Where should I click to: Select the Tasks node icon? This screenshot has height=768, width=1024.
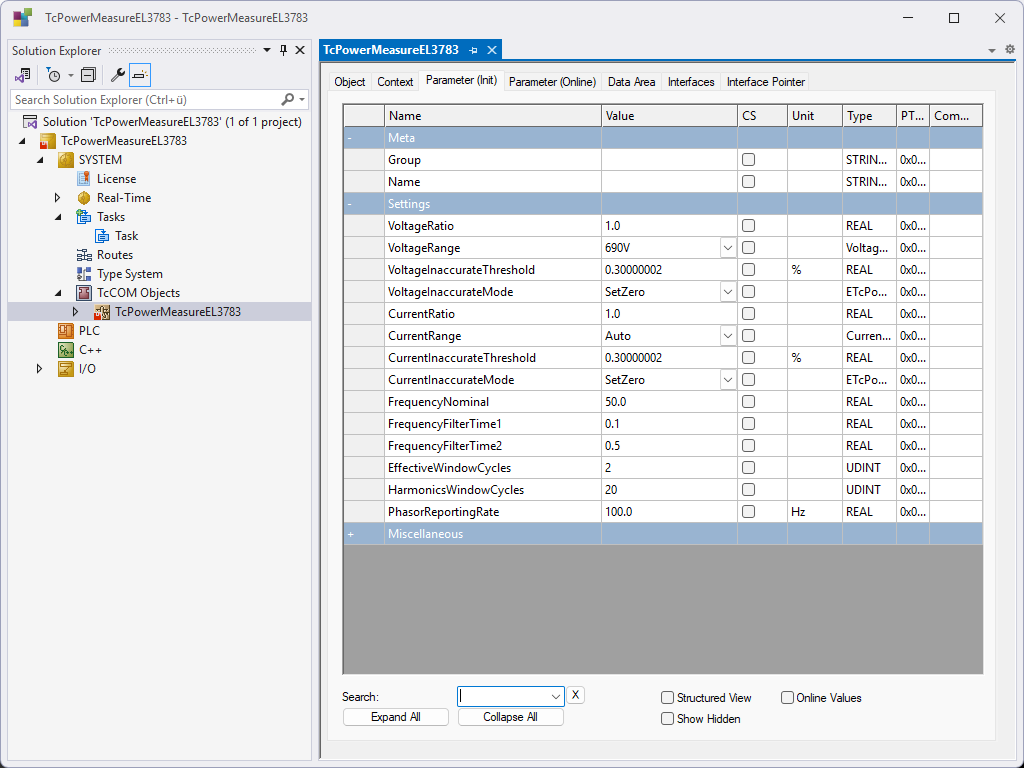[x=84, y=216]
